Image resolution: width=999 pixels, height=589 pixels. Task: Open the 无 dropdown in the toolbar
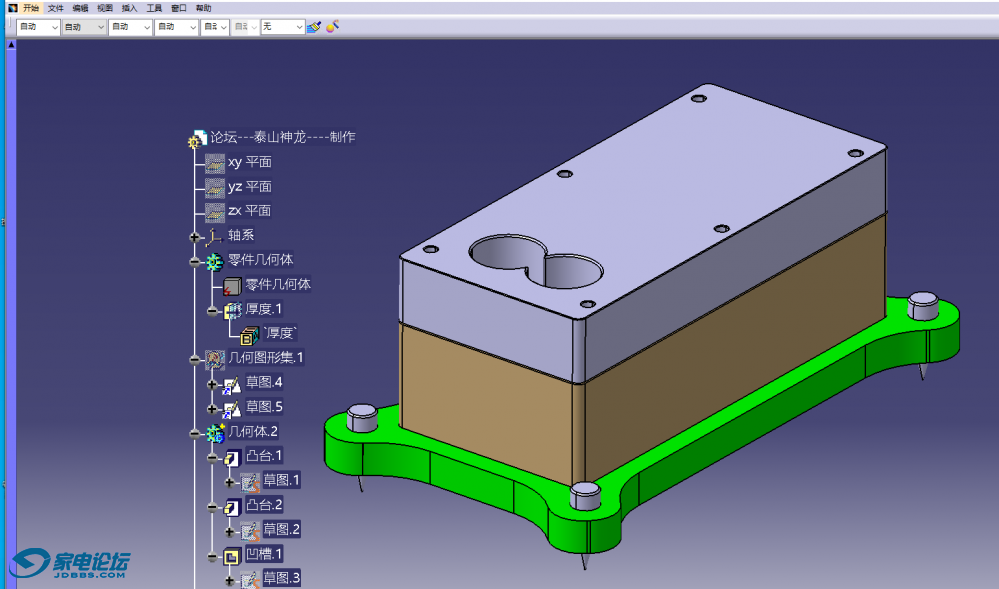pos(282,27)
